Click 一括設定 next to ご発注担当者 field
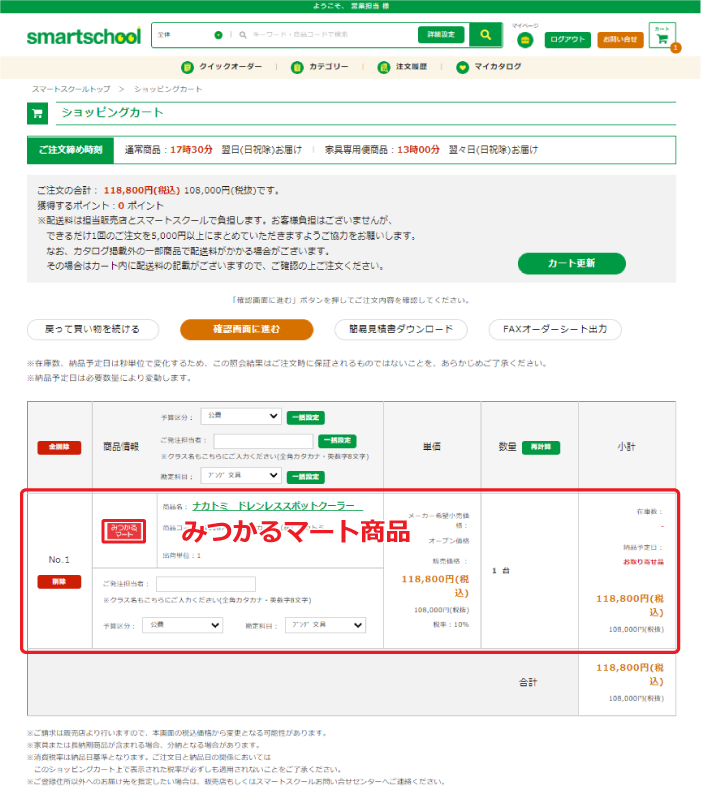 [337, 441]
